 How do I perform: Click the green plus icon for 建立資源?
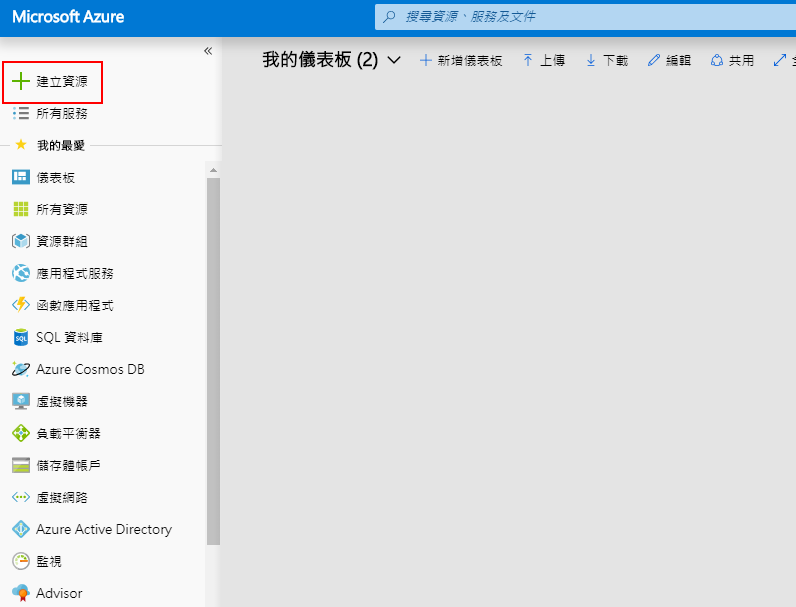click(x=21, y=81)
